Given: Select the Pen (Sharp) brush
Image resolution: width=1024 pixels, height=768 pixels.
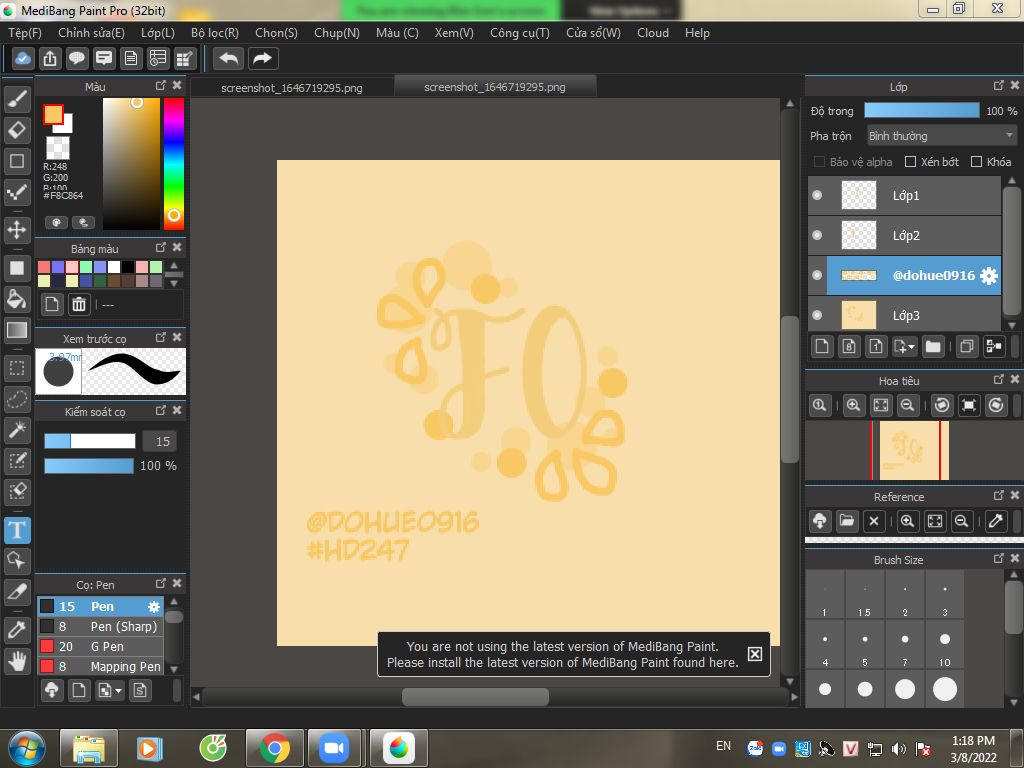Looking at the screenshot, I should [x=101, y=626].
